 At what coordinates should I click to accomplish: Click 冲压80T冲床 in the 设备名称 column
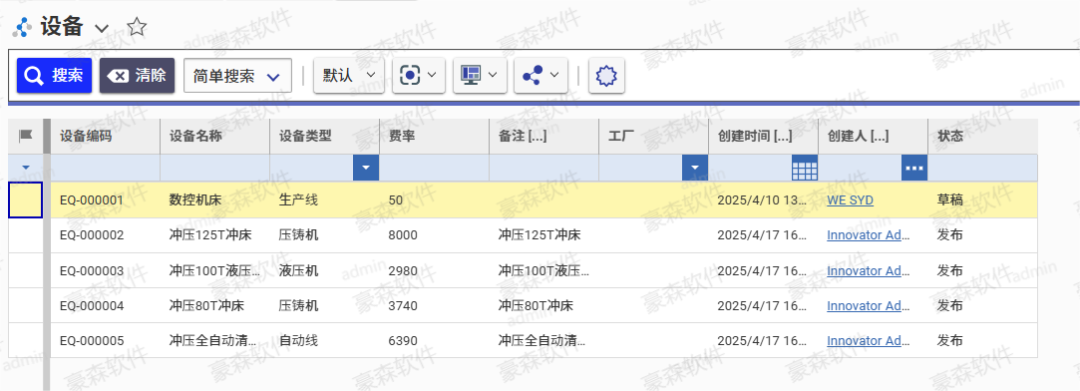pos(215,306)
